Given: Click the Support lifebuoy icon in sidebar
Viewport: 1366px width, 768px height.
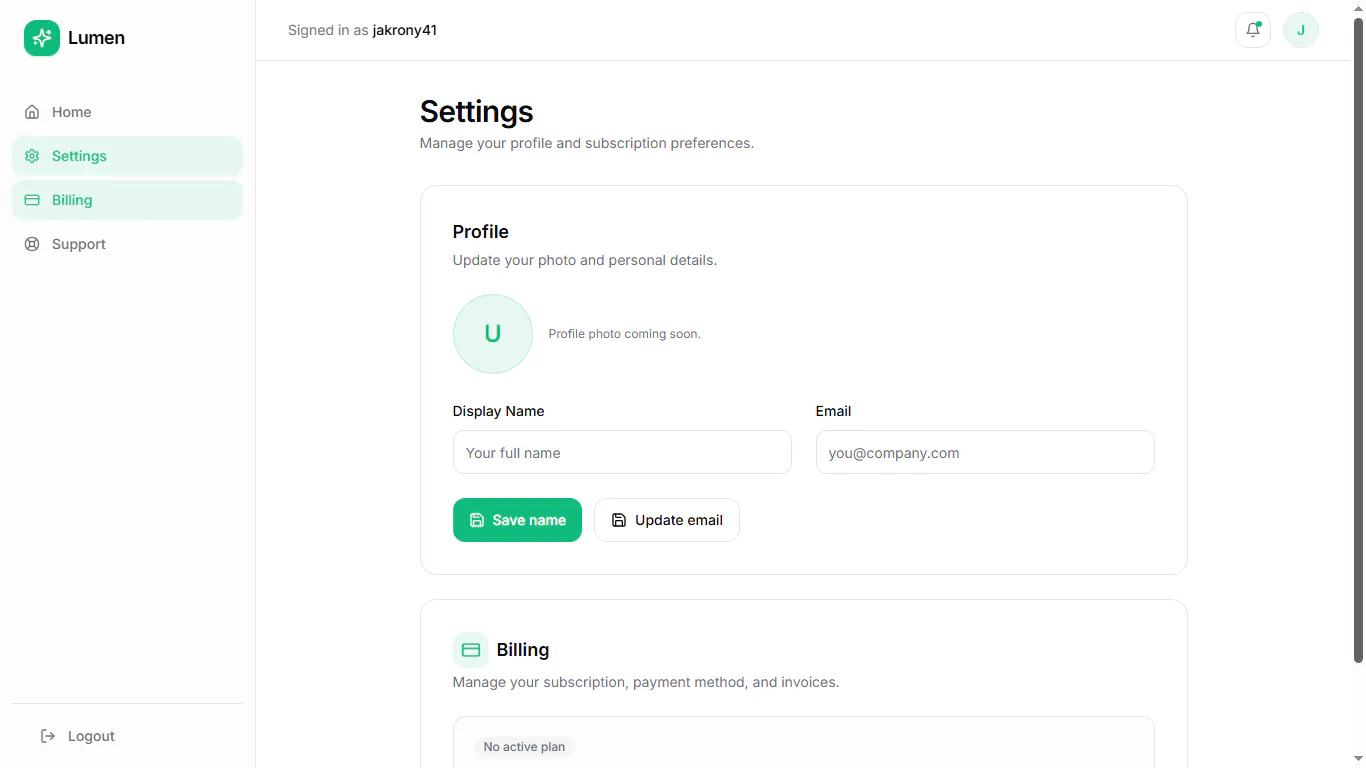Looking at the screenshot, I should point(32,244).
